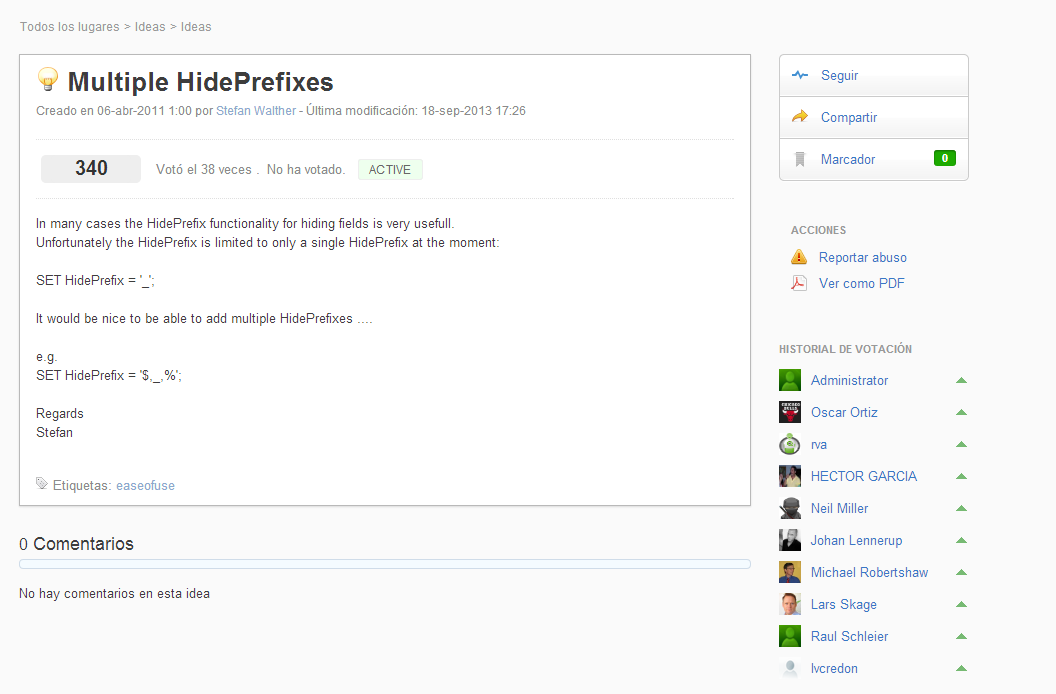Click the 340 vote score box
Viewport: 1056px width, 694px height.
[91, 169]
